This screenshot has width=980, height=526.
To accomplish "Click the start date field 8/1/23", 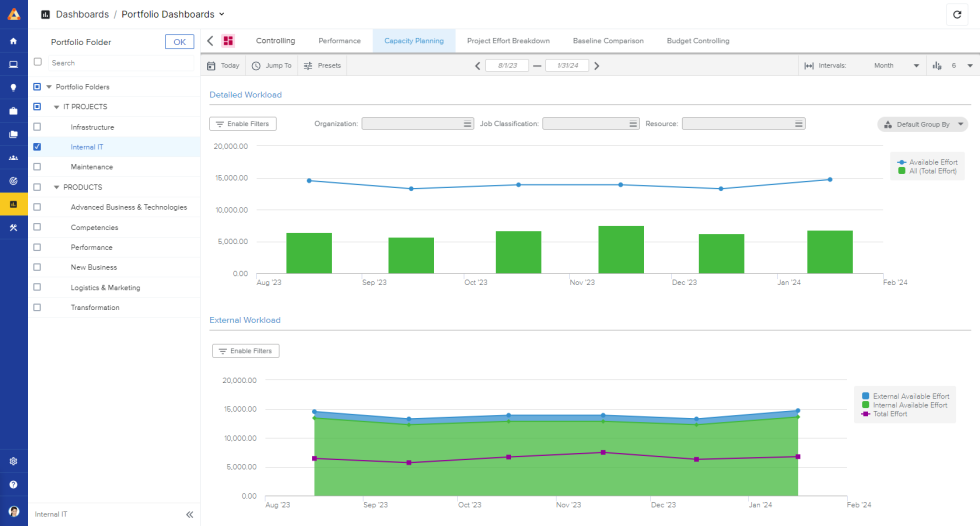I will pos(507,66).
